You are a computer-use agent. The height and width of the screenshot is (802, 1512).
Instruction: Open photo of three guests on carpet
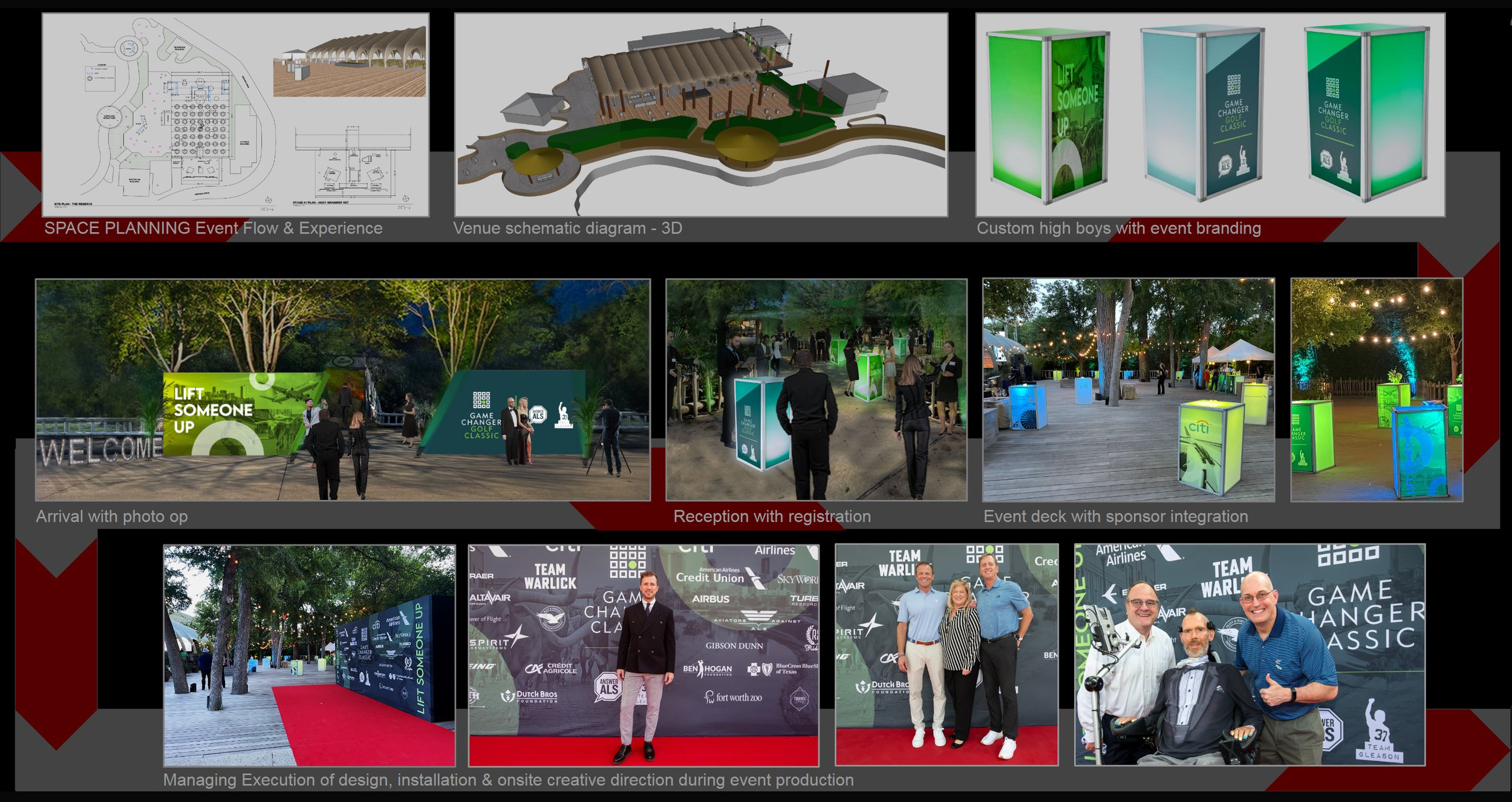click(947, 655)
